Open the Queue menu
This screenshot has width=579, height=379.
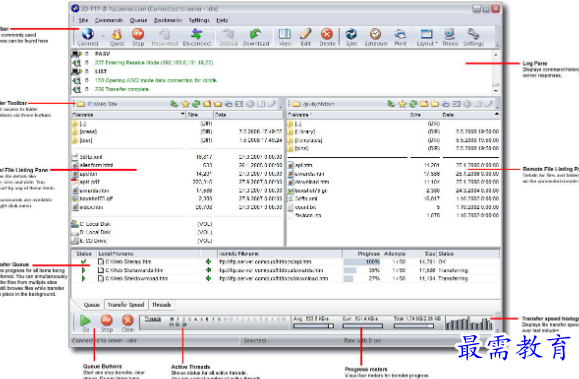(138, 20)
